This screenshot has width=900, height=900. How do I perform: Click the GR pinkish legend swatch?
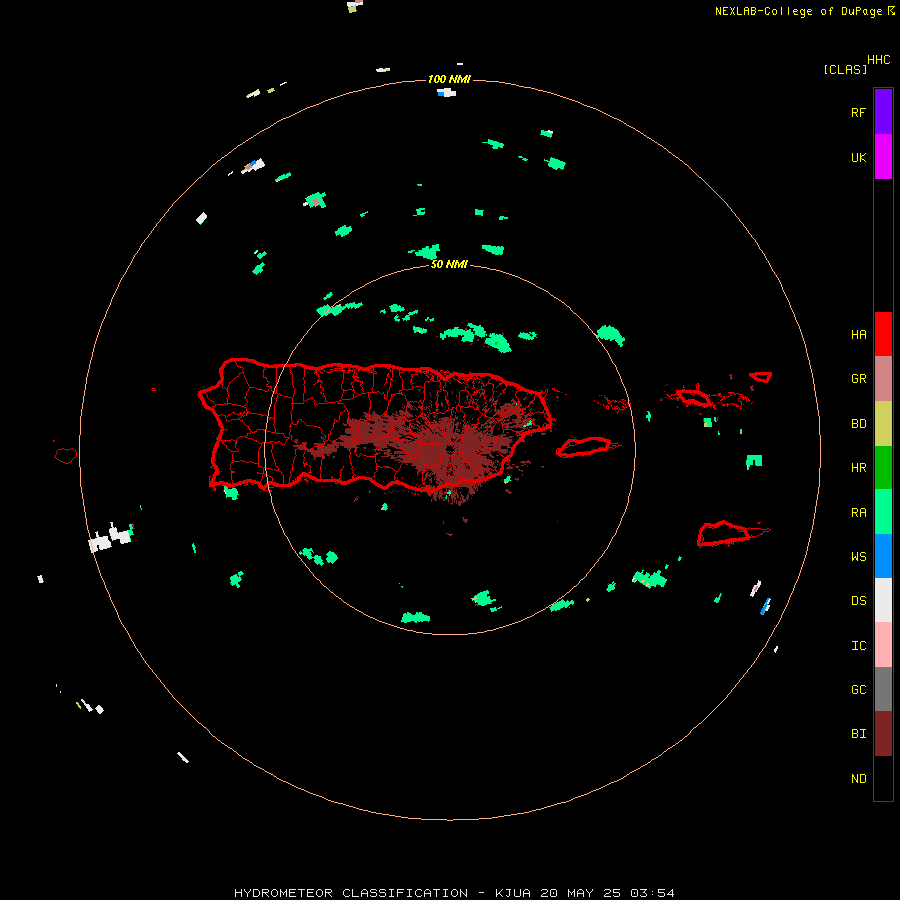tap(883, 379)
